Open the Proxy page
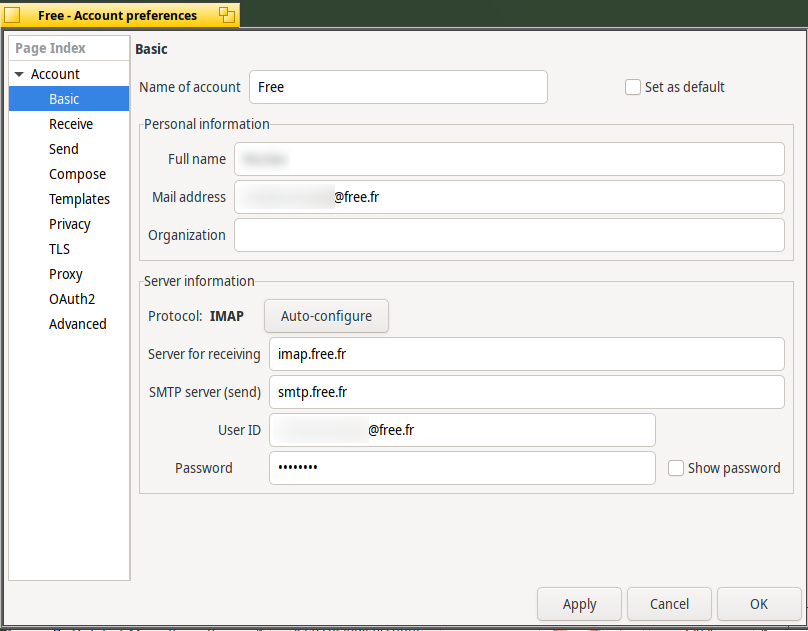 [x=69, y=274]
